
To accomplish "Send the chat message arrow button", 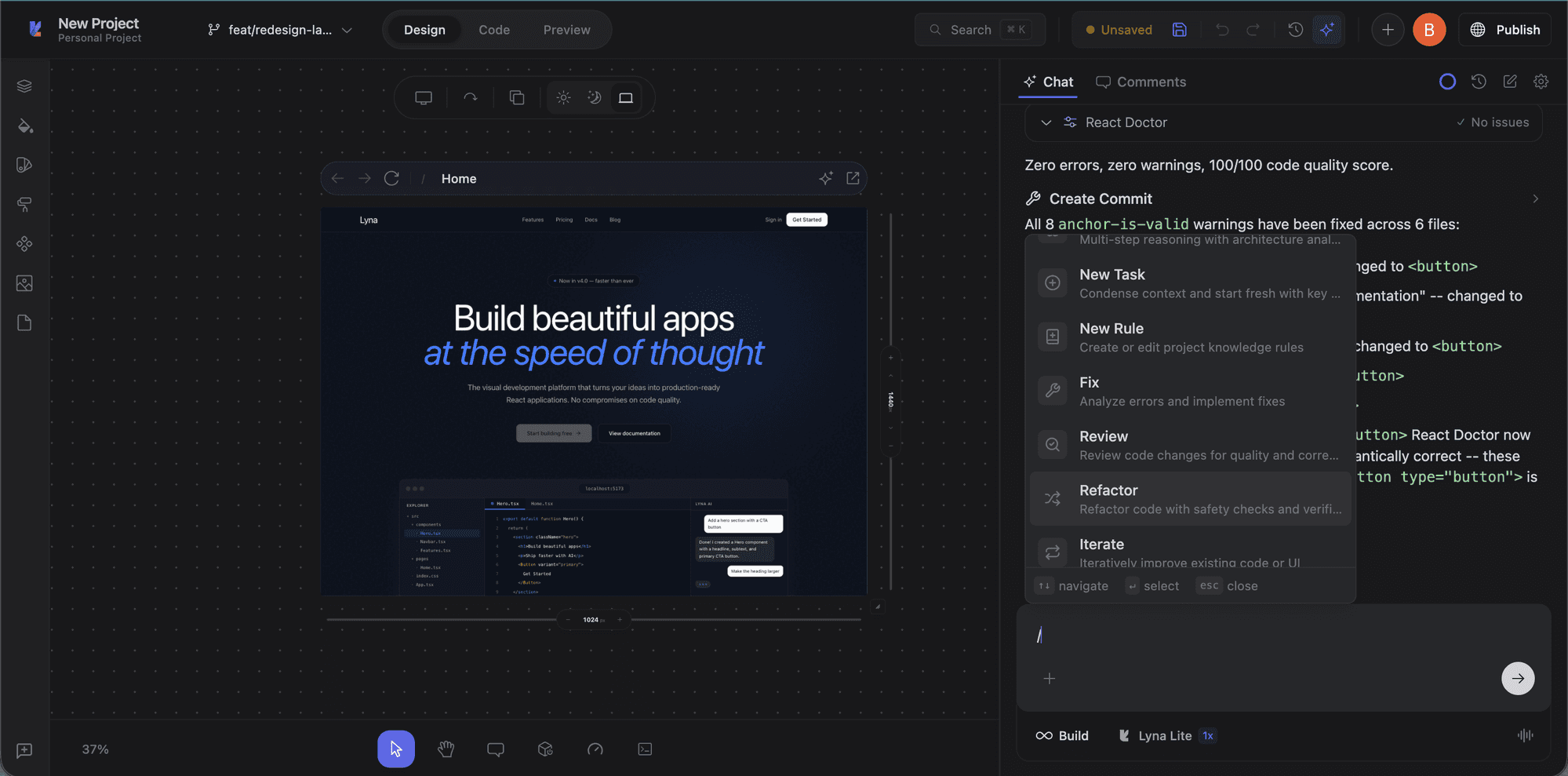I will coord(1518,678).
